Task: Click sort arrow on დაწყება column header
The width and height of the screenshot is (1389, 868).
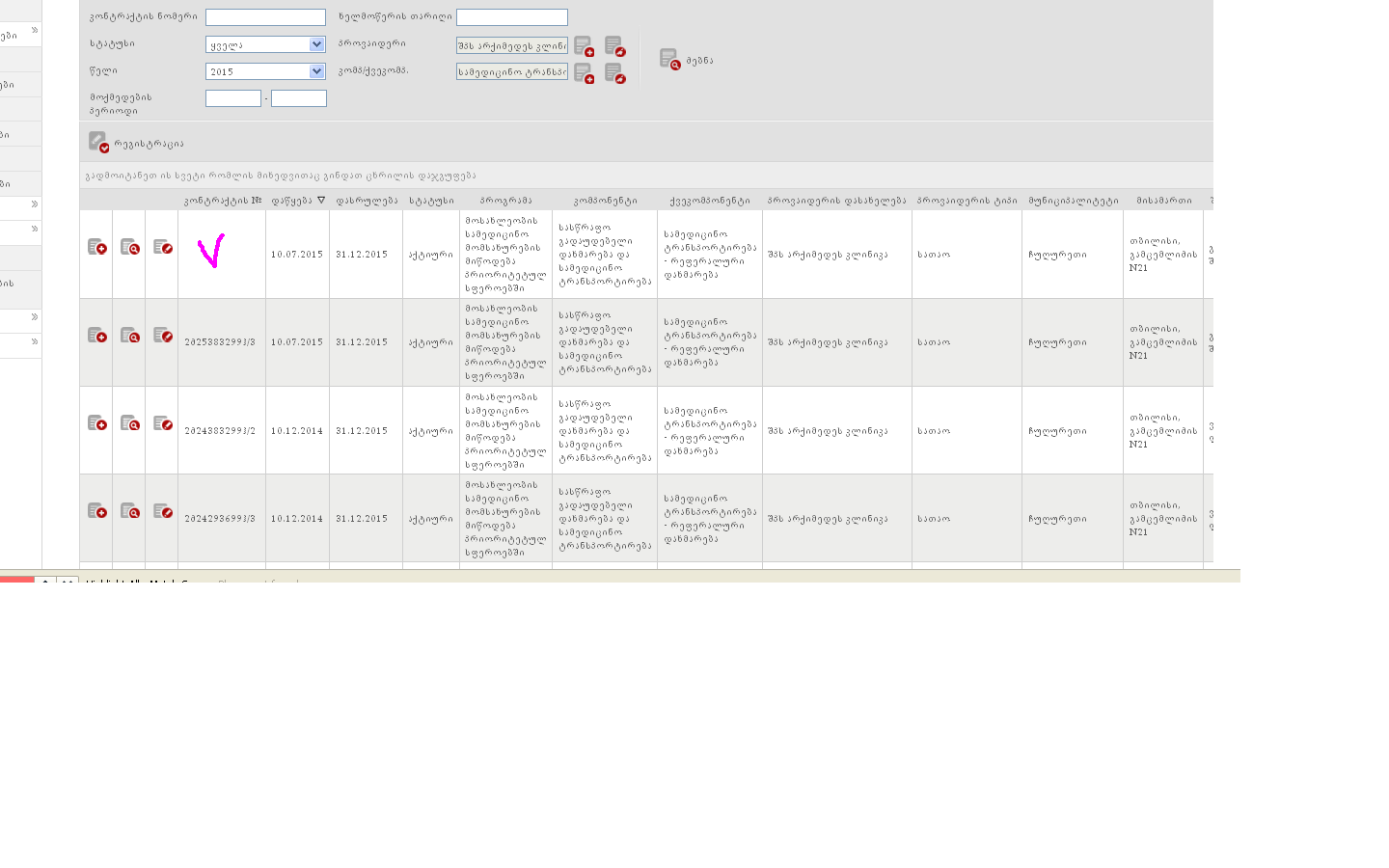Action: pos(321,201)
